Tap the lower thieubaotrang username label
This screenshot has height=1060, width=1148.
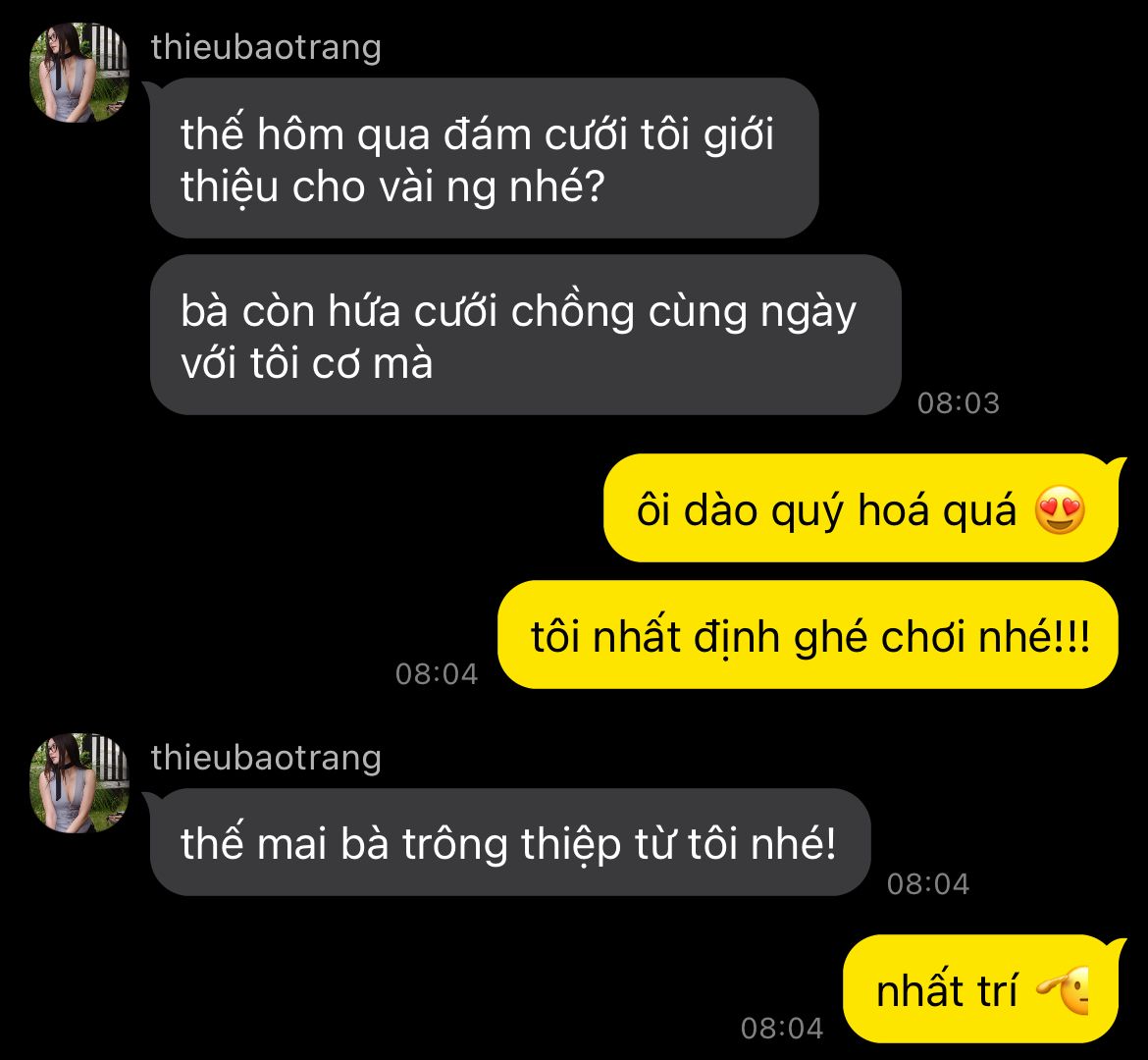[x=266, y=758]
